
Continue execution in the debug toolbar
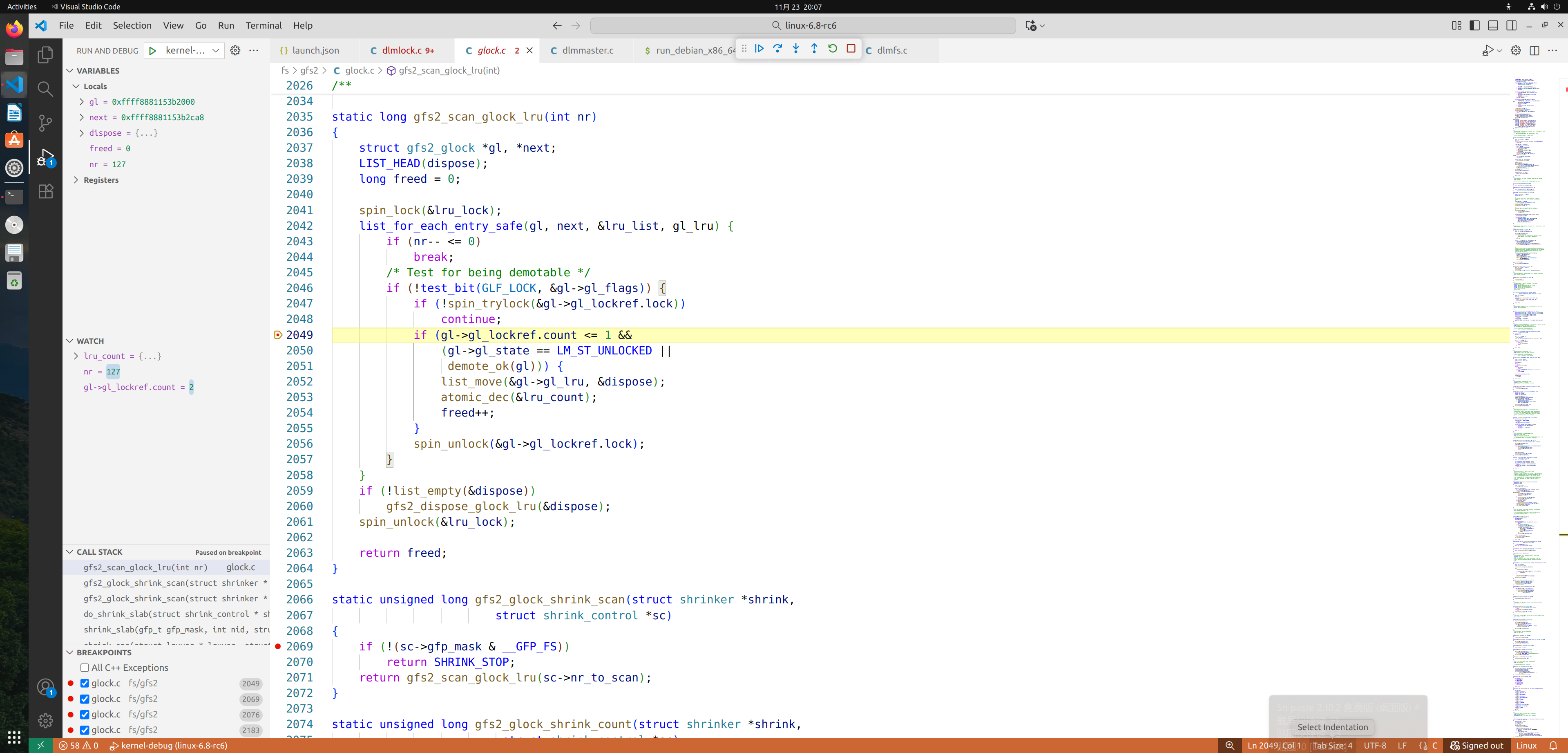pos(759,49)
